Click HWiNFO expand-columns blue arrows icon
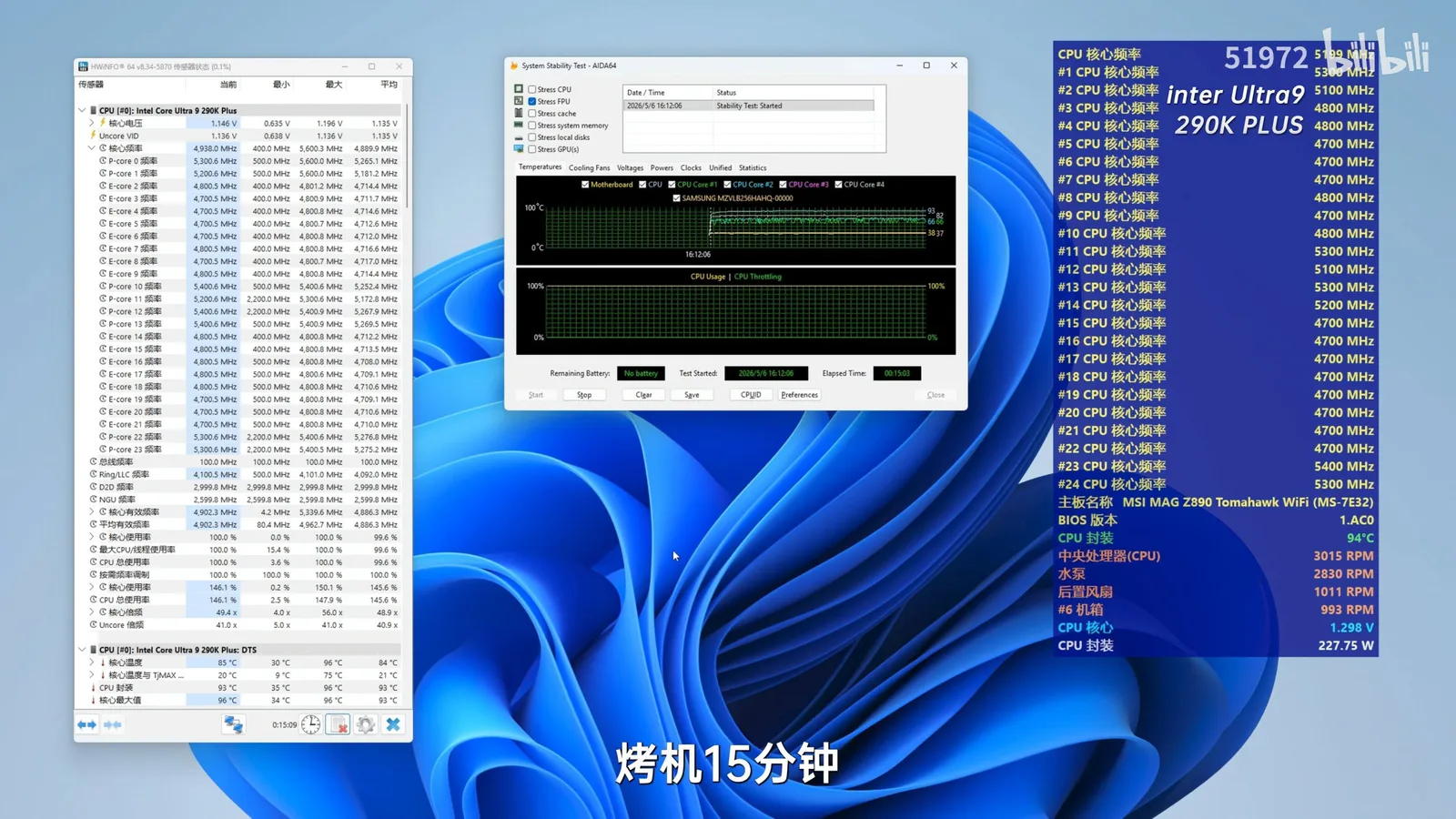The height and width of the screenshot is (819, 1456). tap(86, 724)
